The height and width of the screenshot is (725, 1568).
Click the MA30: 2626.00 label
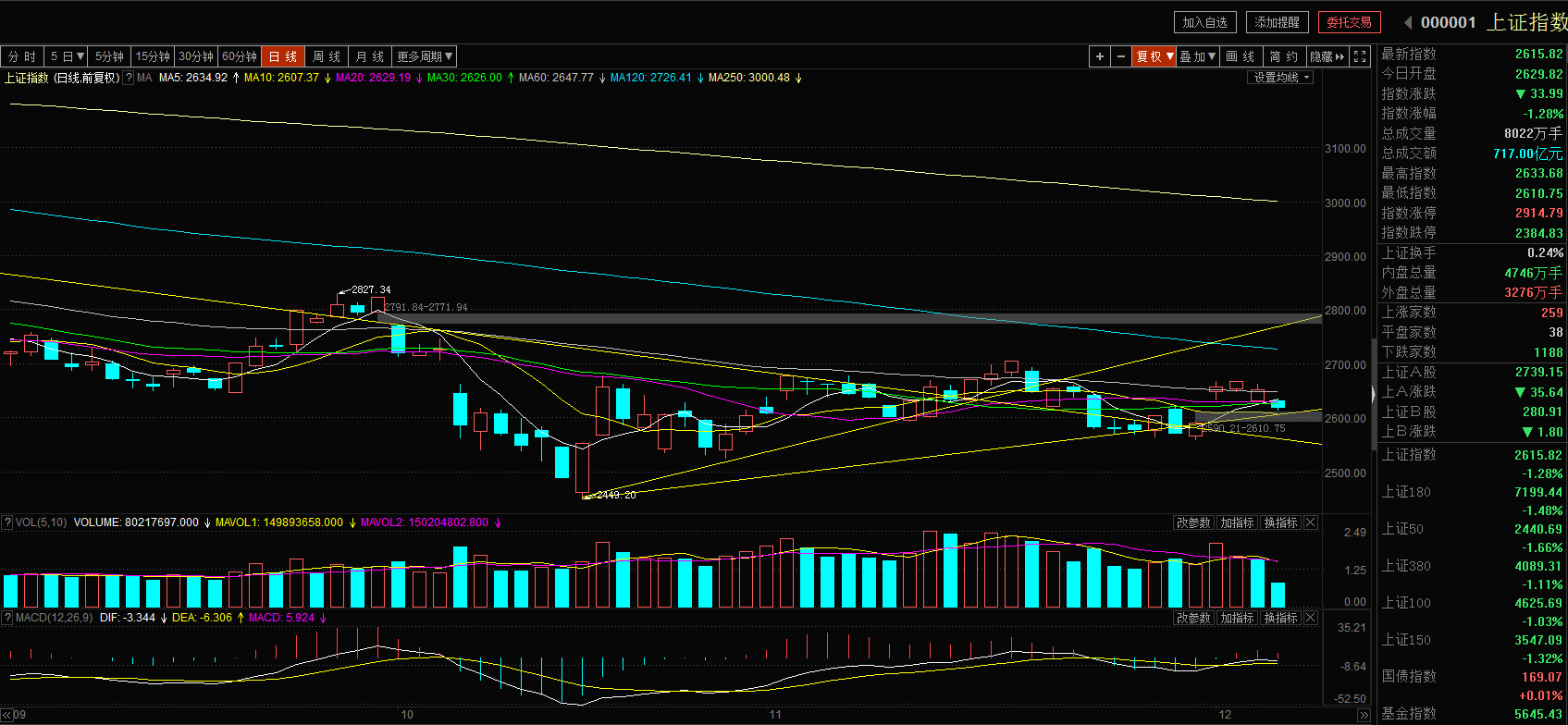pyautogui.click(x=464, y=78)
